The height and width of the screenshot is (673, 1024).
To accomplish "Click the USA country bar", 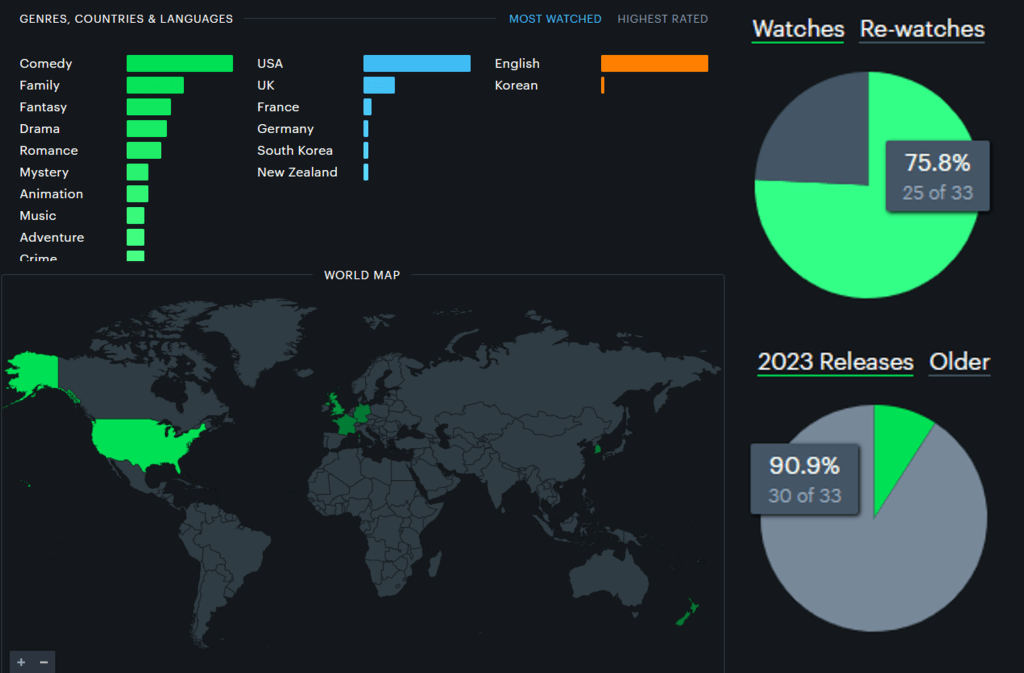I will (x=416, y=64).
